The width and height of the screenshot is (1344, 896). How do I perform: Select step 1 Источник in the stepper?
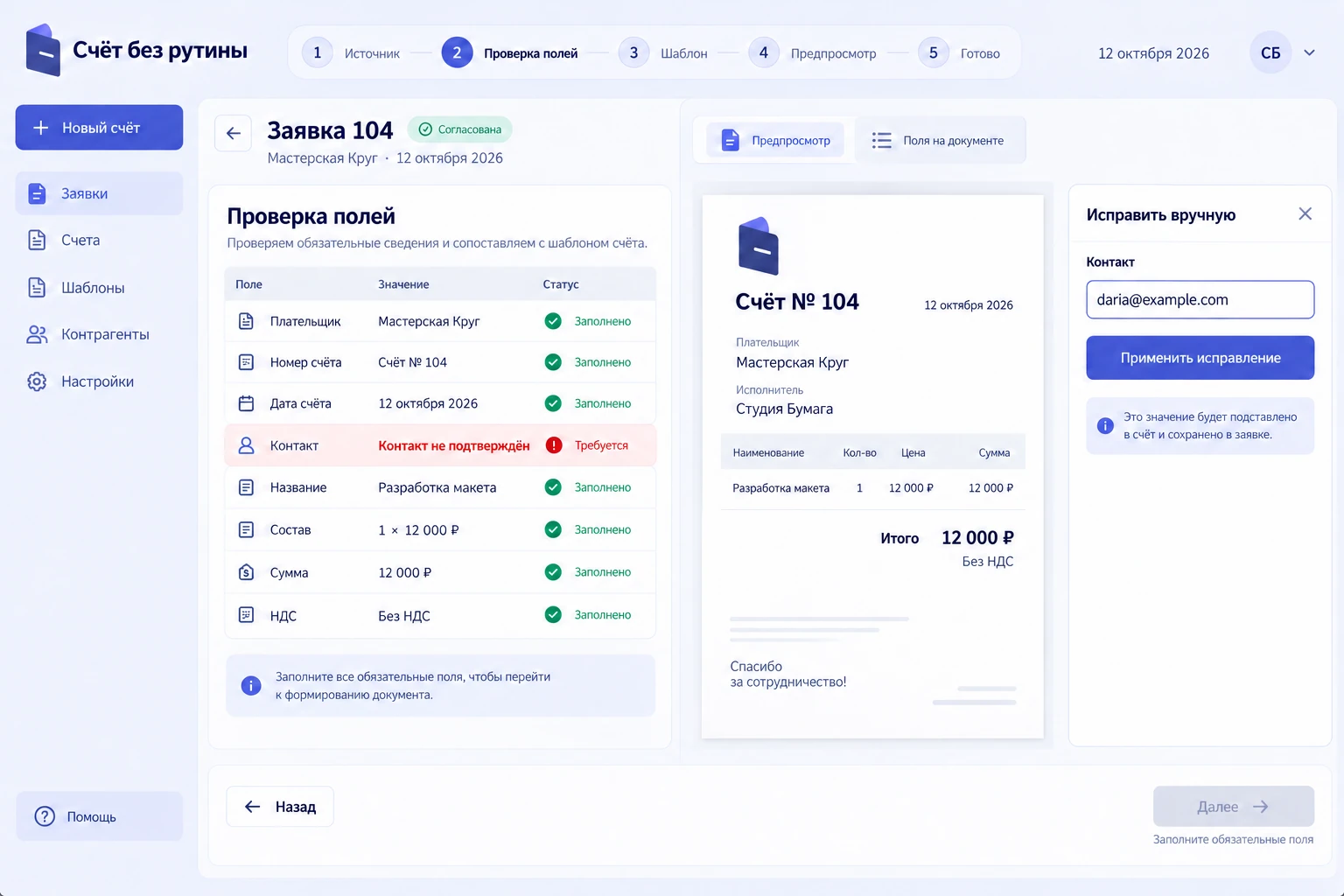[351, 53]
